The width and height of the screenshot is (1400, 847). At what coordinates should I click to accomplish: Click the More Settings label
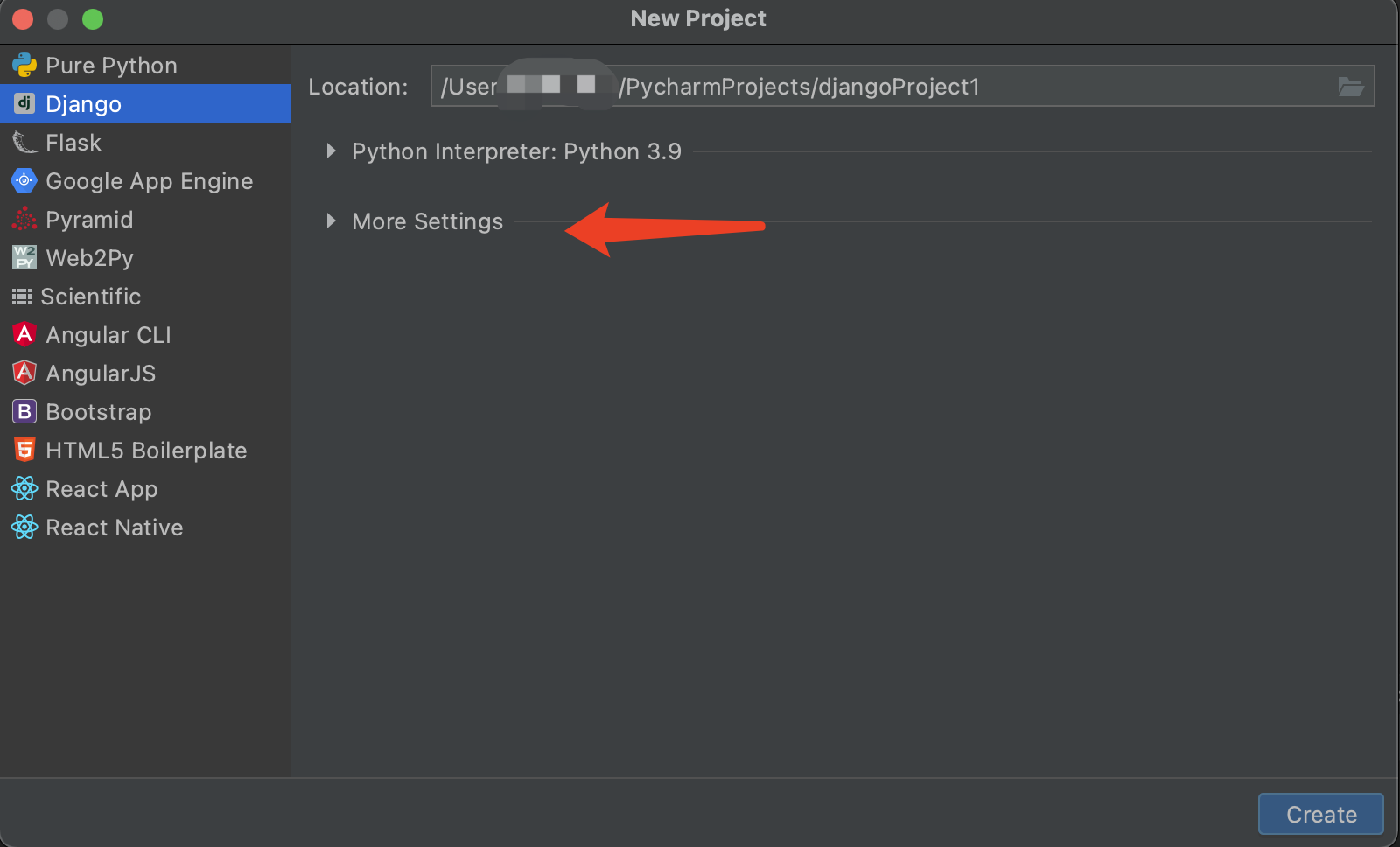(x=427, y=221)
